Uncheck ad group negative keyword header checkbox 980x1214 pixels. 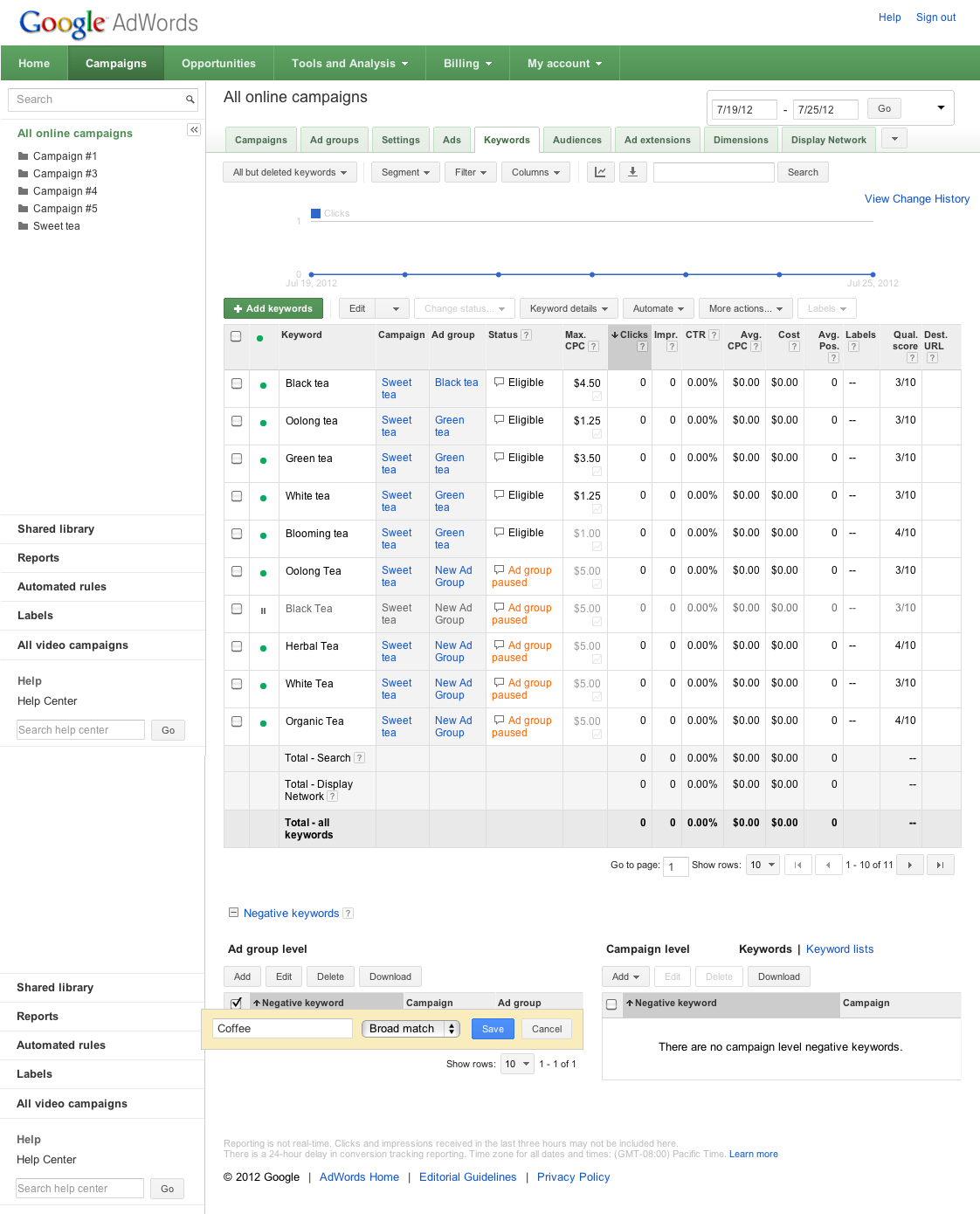236,1004
